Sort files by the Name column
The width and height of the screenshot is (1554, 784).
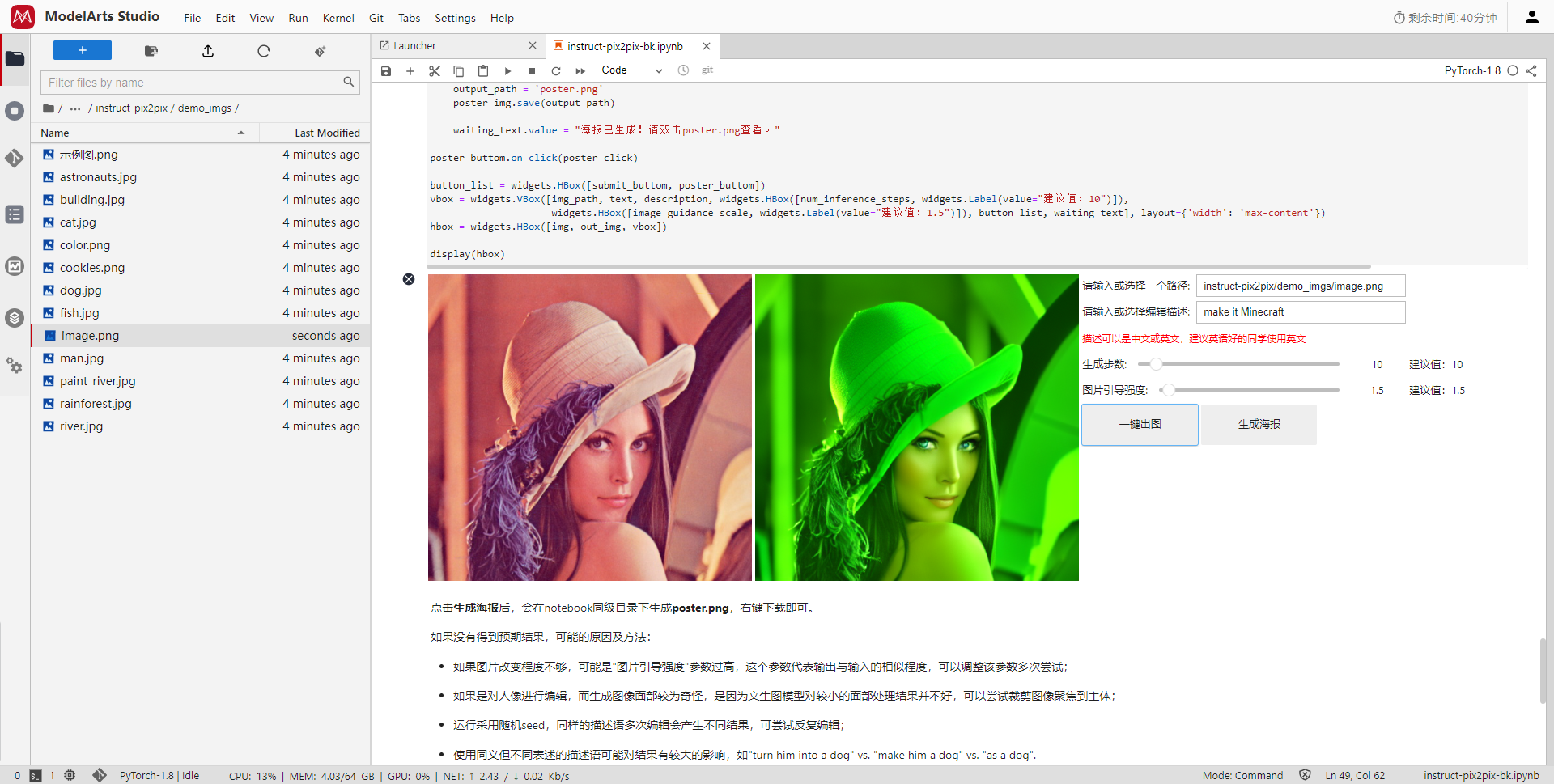[144, 133]
